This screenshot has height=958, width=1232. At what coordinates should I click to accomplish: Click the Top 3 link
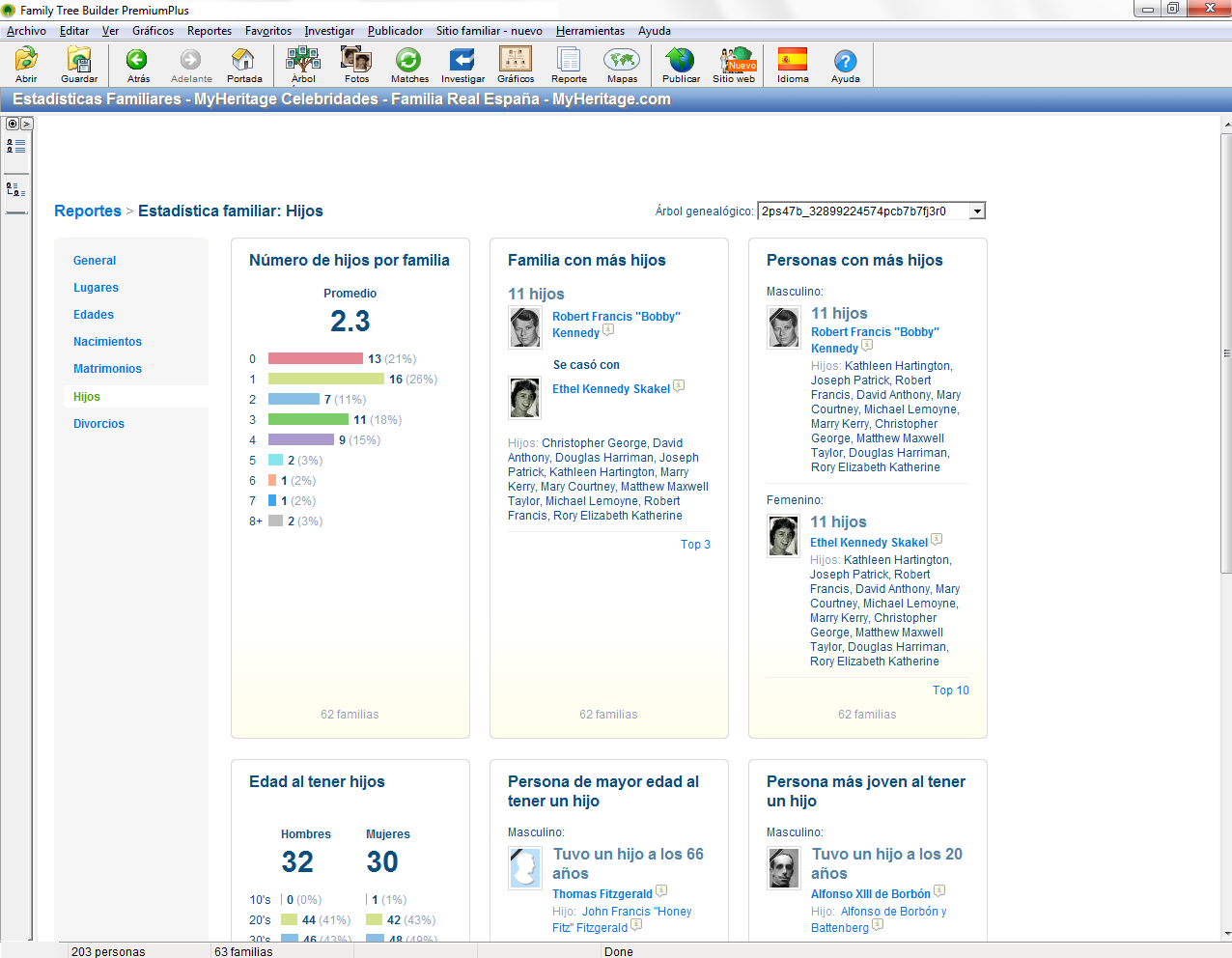pyautogui.click(x=695, y=545)
